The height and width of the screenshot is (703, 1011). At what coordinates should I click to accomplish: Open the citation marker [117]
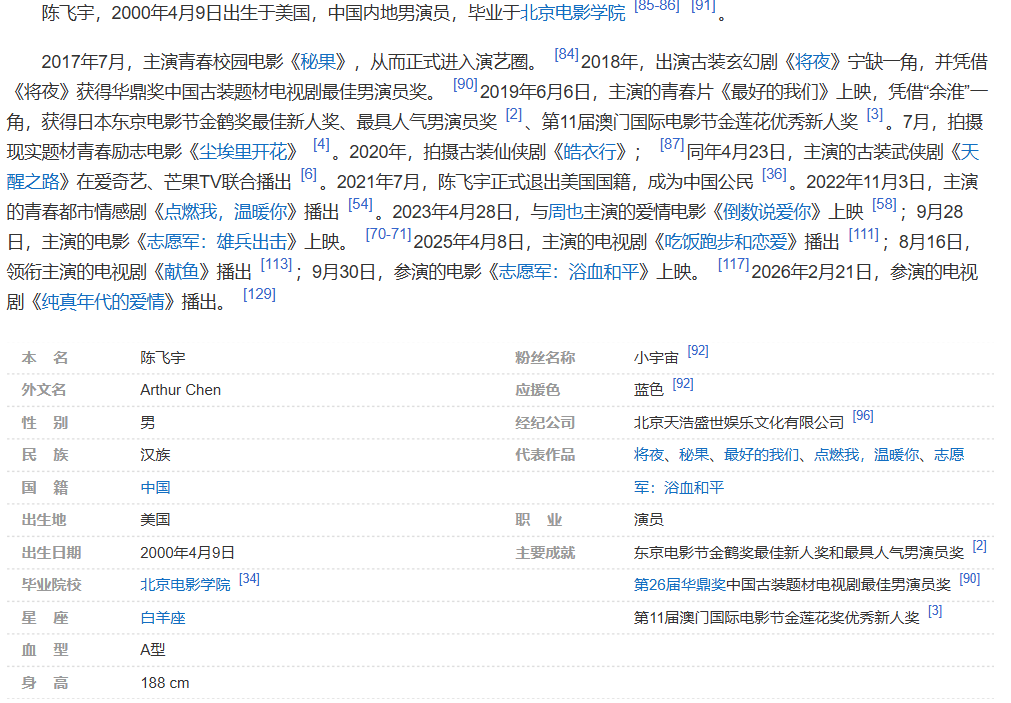tap(733, 265)
